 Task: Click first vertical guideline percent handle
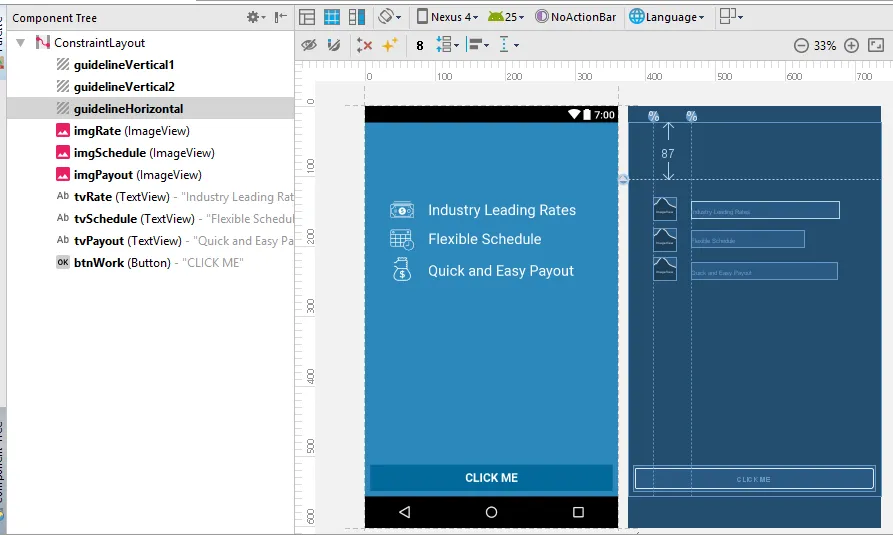point(653,116)
